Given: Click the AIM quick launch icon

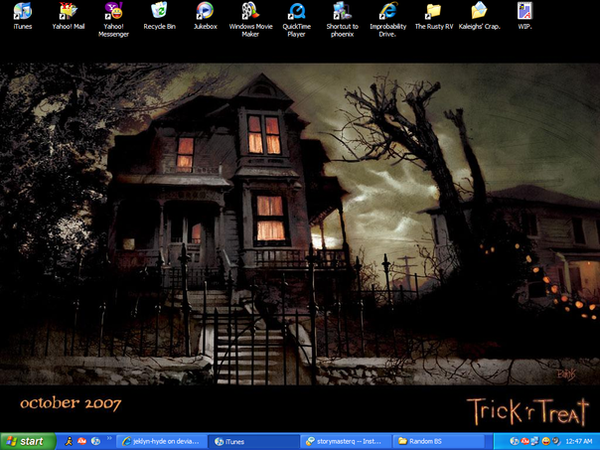Looking at the screenshot, I should pyautogui.click(x=69, y=441).
